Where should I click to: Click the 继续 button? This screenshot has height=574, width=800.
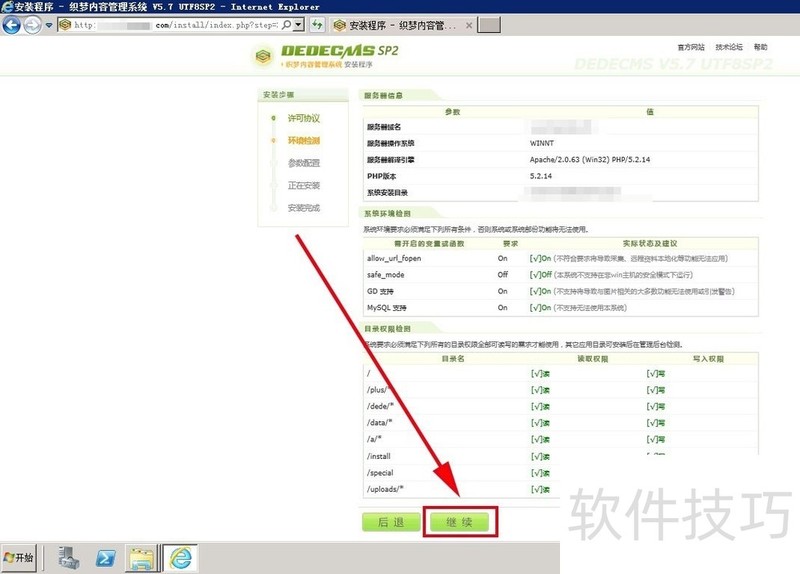[459, 522]
